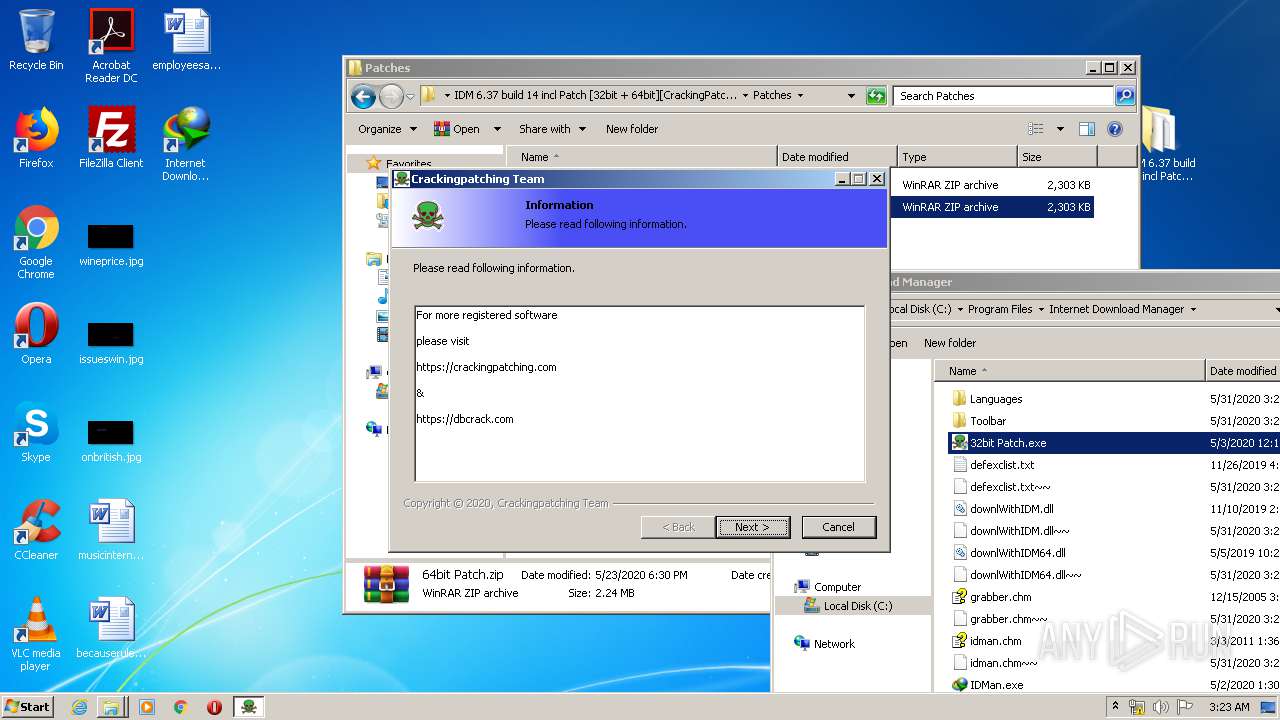1280x720 pixels.
Task: Click the Opera icon on the taskbar
Action: (x=214, y=707)
